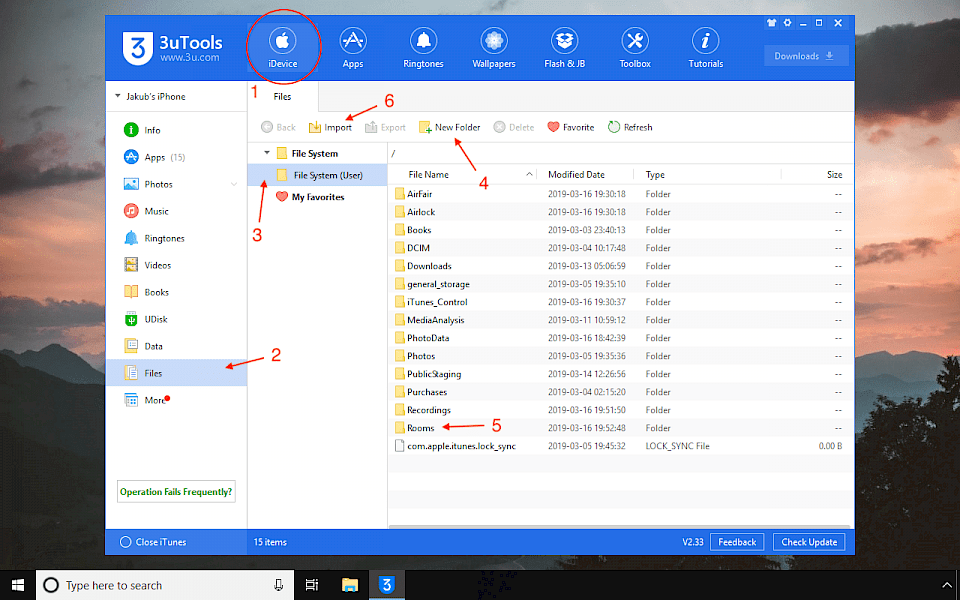Click Operation Fails Frequently? link
The width and height of the screenshot is (960, 600).
[x=176, y=492]
